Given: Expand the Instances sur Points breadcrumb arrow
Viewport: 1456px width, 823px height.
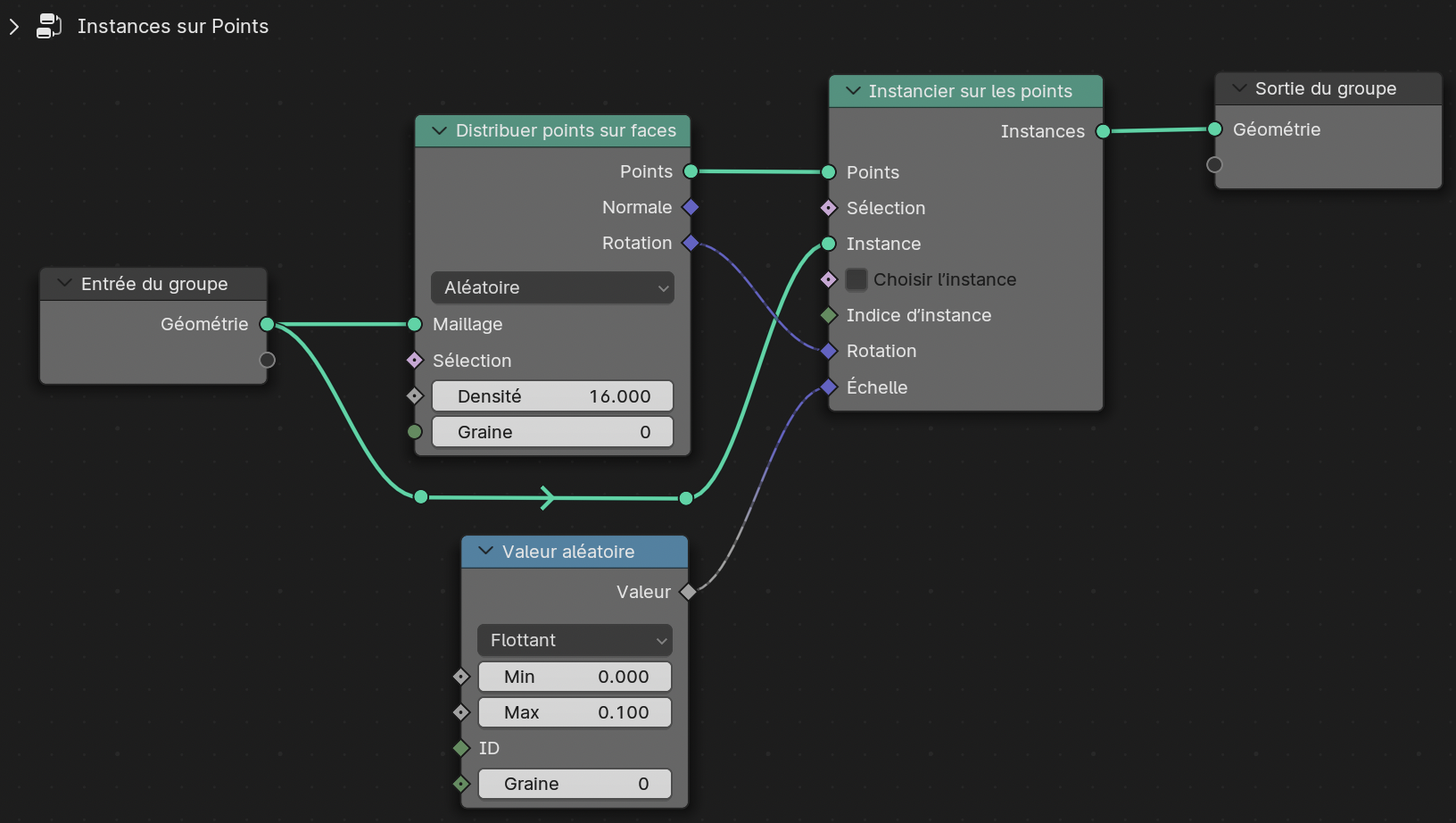Looking at the screenshot, I should [x=14, y=27].
